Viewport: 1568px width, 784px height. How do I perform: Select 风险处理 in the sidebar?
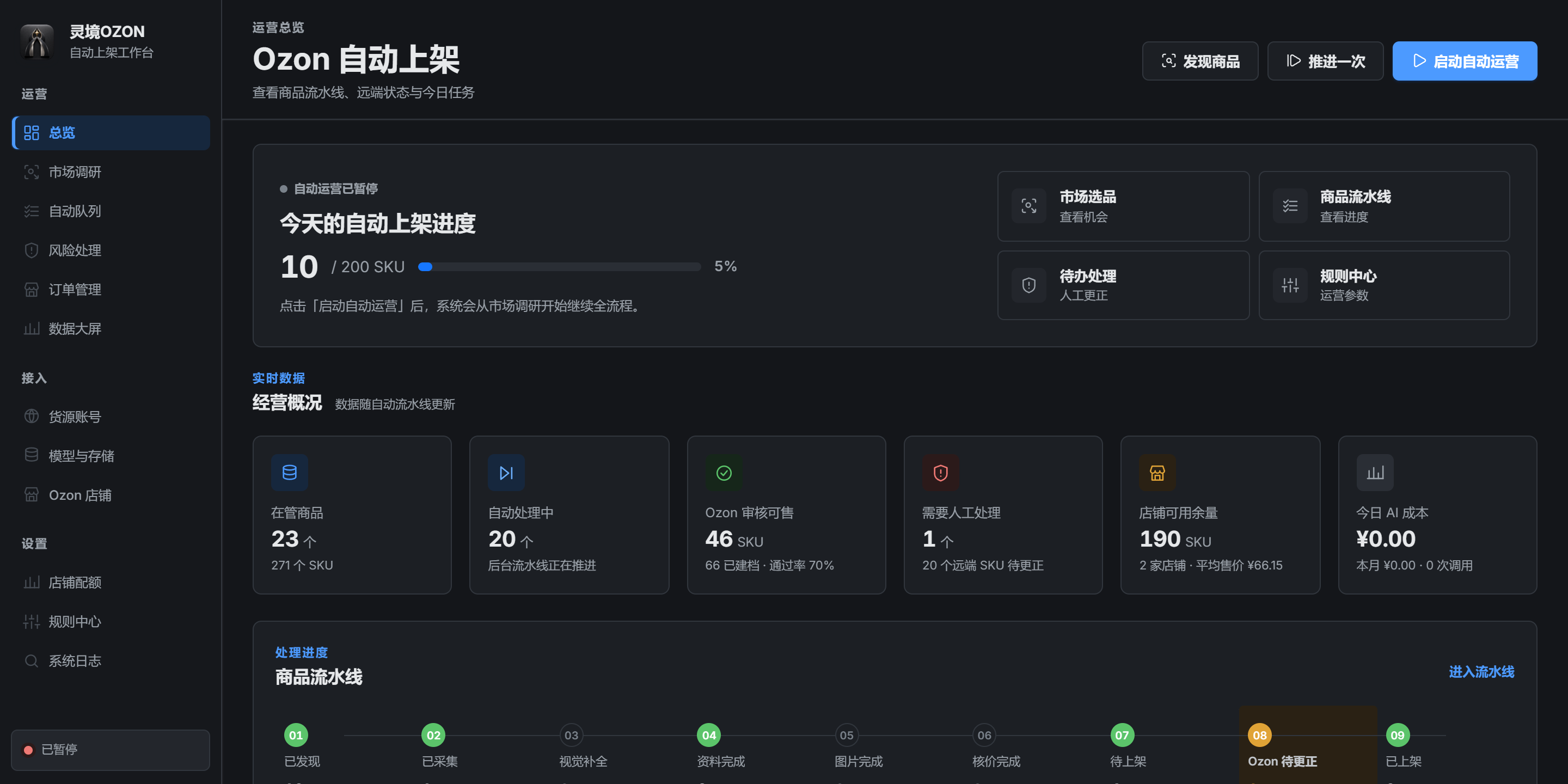click(x=111, y=250)
